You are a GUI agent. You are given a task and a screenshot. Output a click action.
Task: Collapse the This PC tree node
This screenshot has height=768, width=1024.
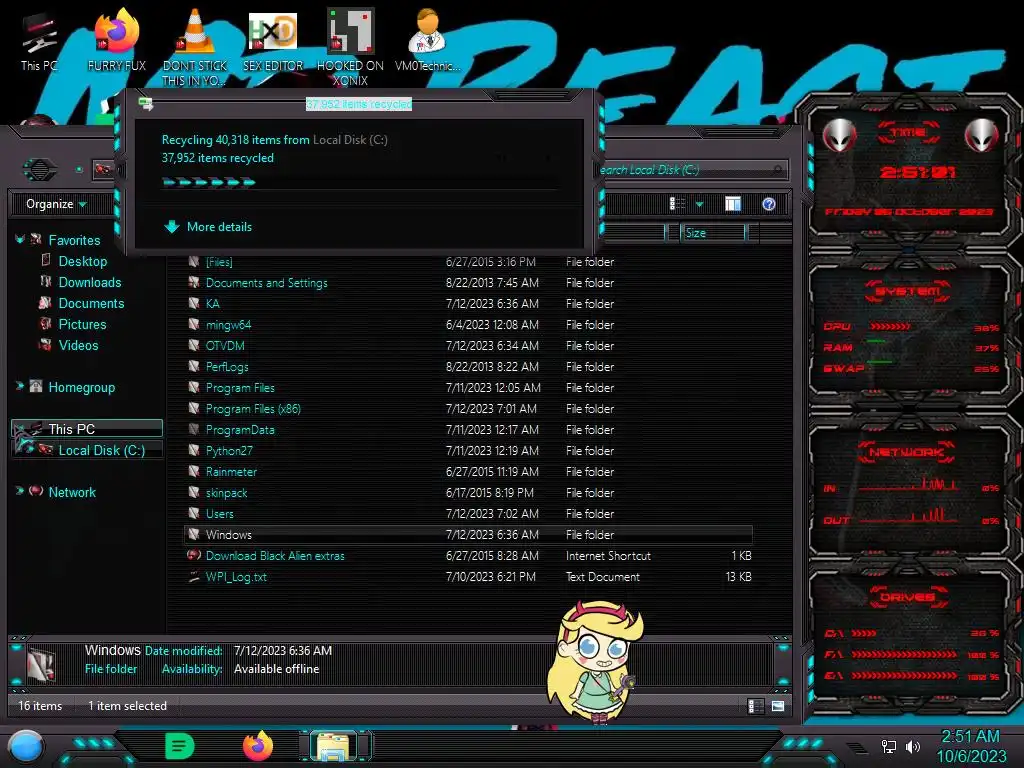20,428
